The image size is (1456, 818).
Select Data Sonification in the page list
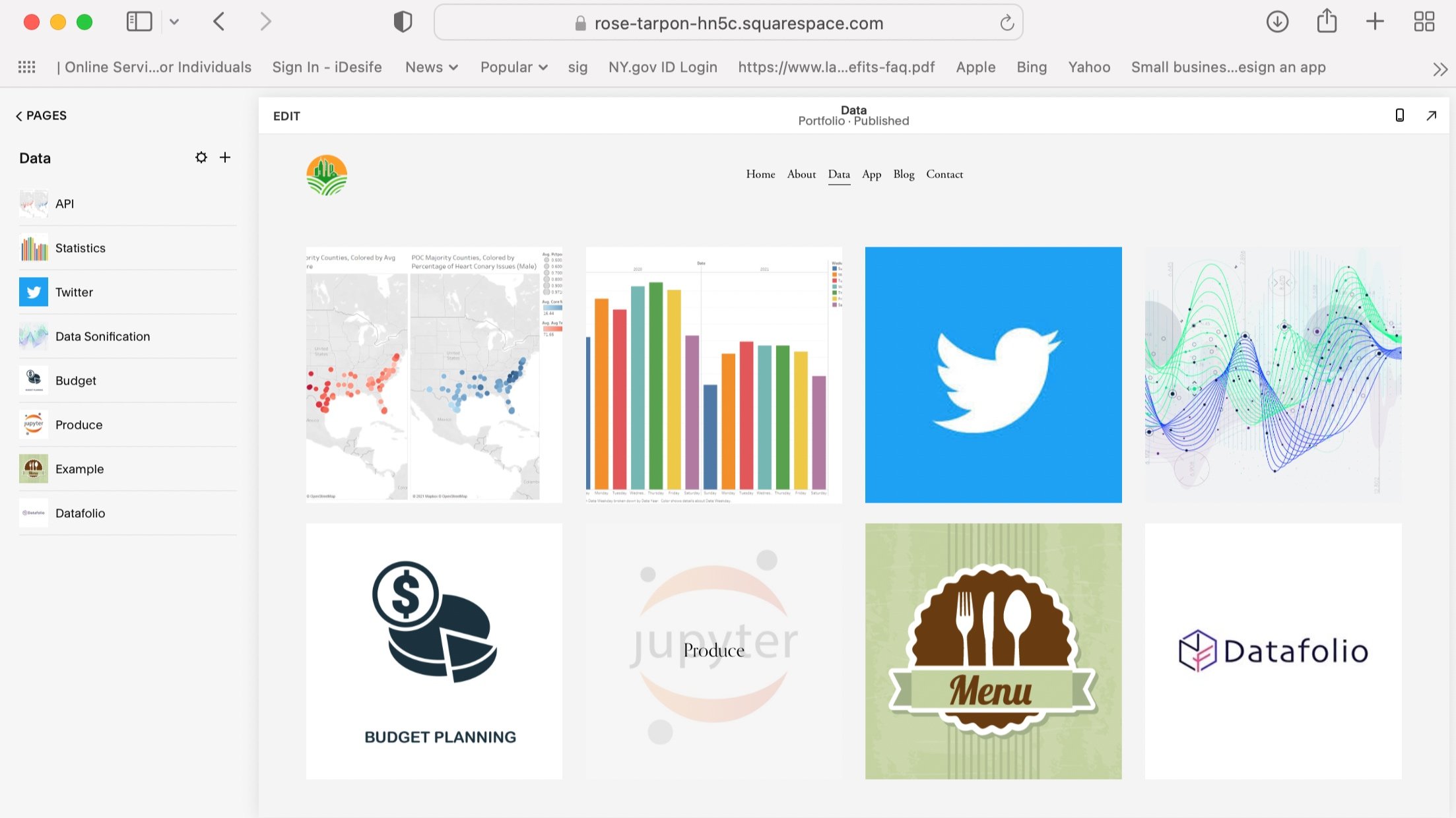click(x=102, y=336)
